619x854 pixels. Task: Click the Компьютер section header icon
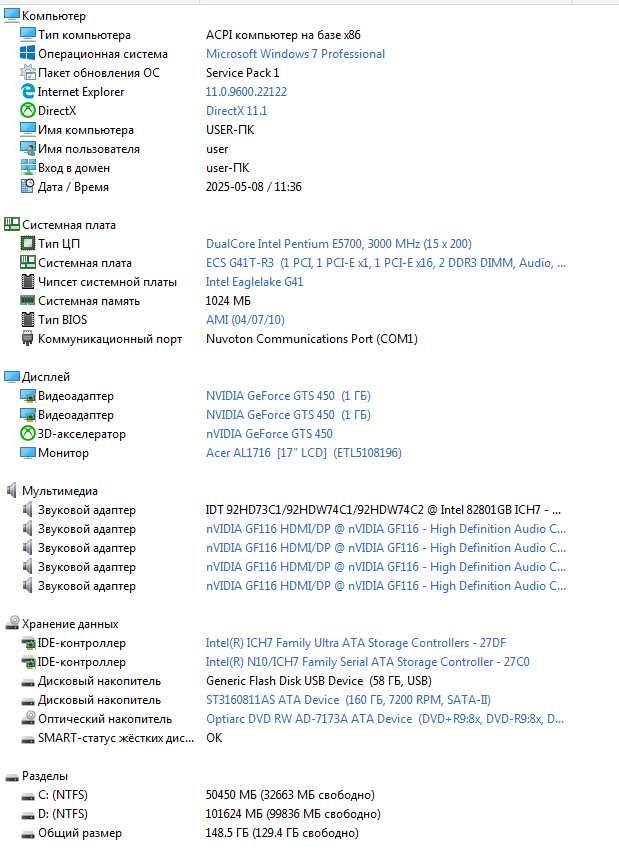(11, 16)
